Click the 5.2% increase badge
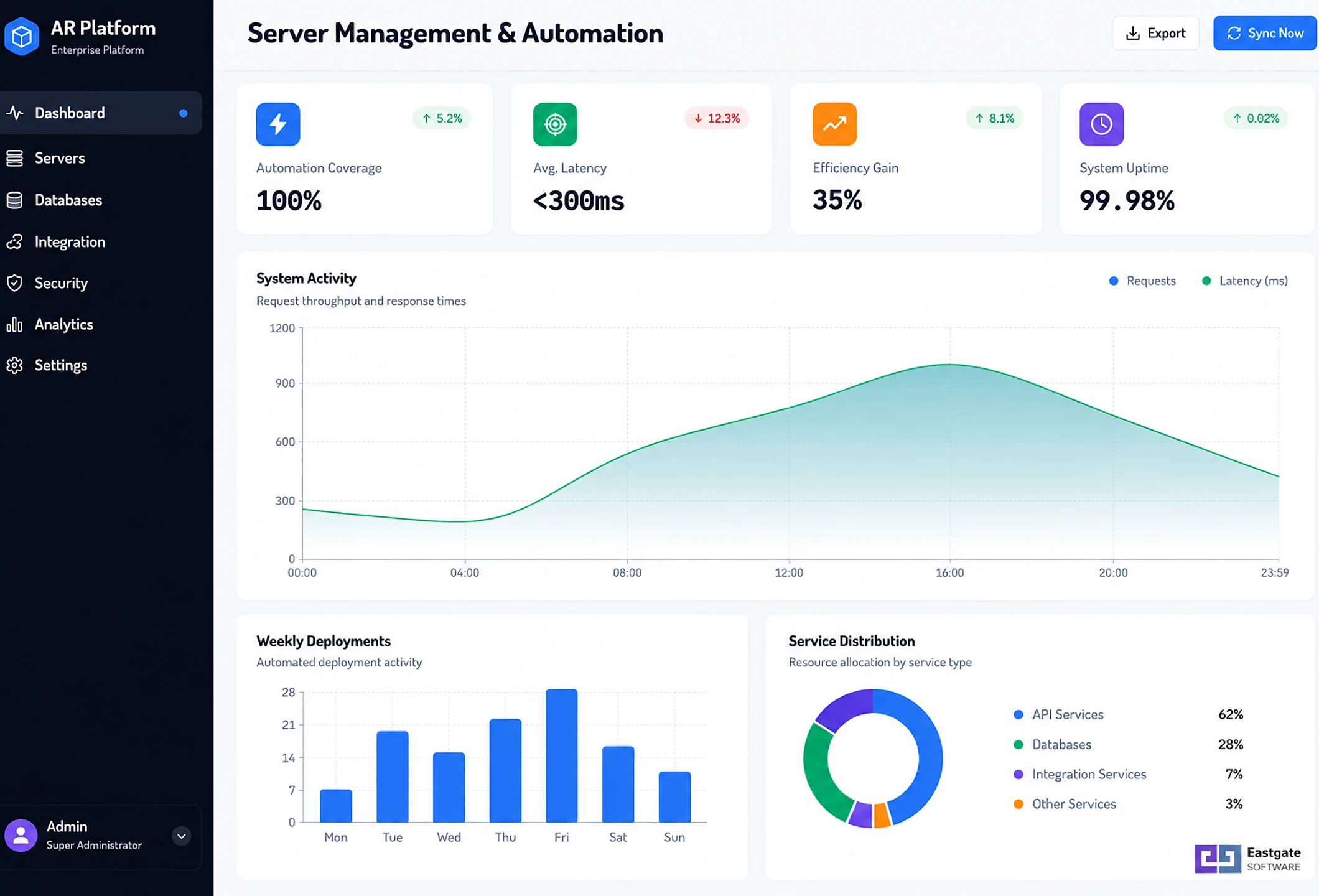This screenshot has height=896, width=1319. pos(442,118)
